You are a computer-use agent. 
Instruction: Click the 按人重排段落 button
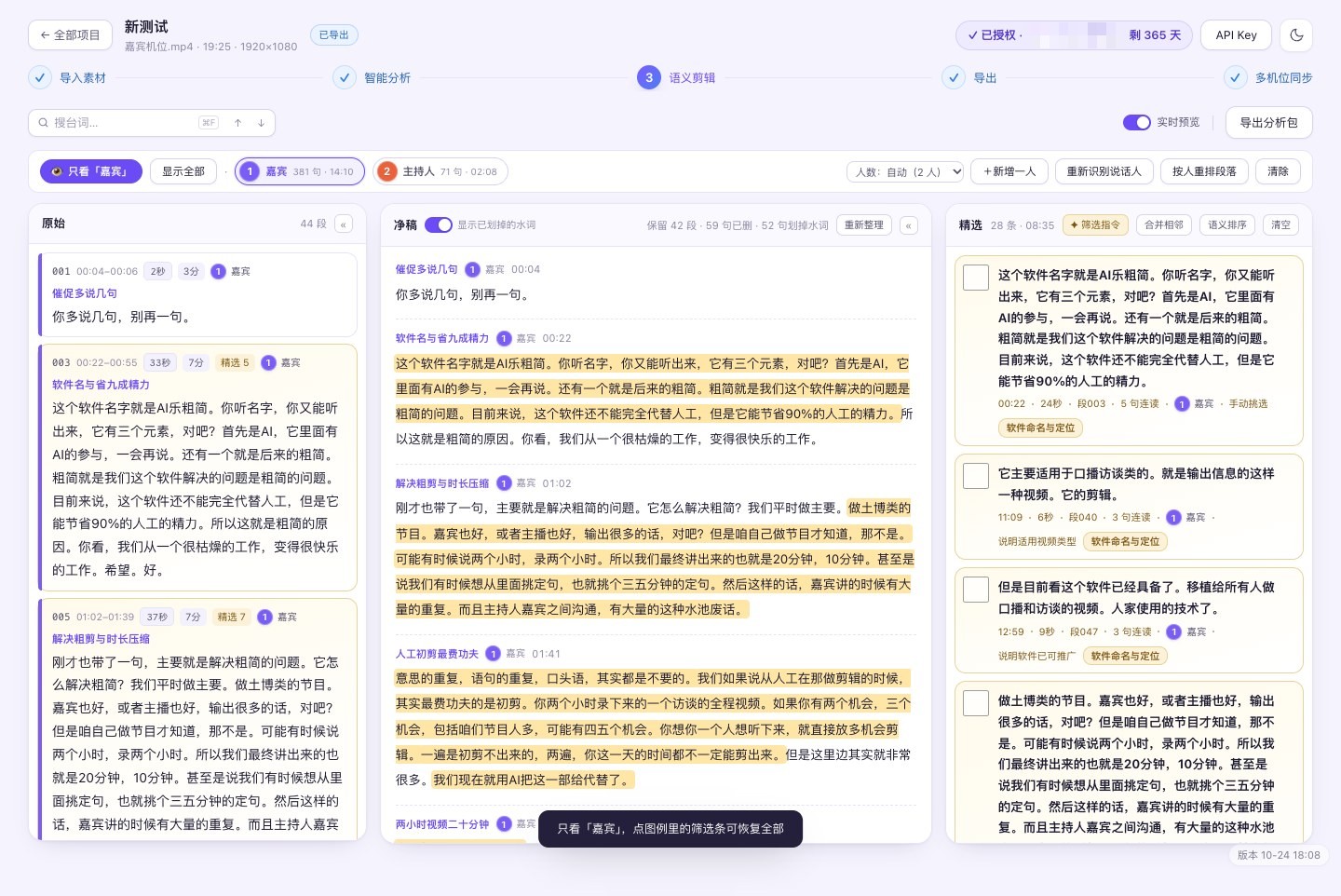pos(1204,171)
